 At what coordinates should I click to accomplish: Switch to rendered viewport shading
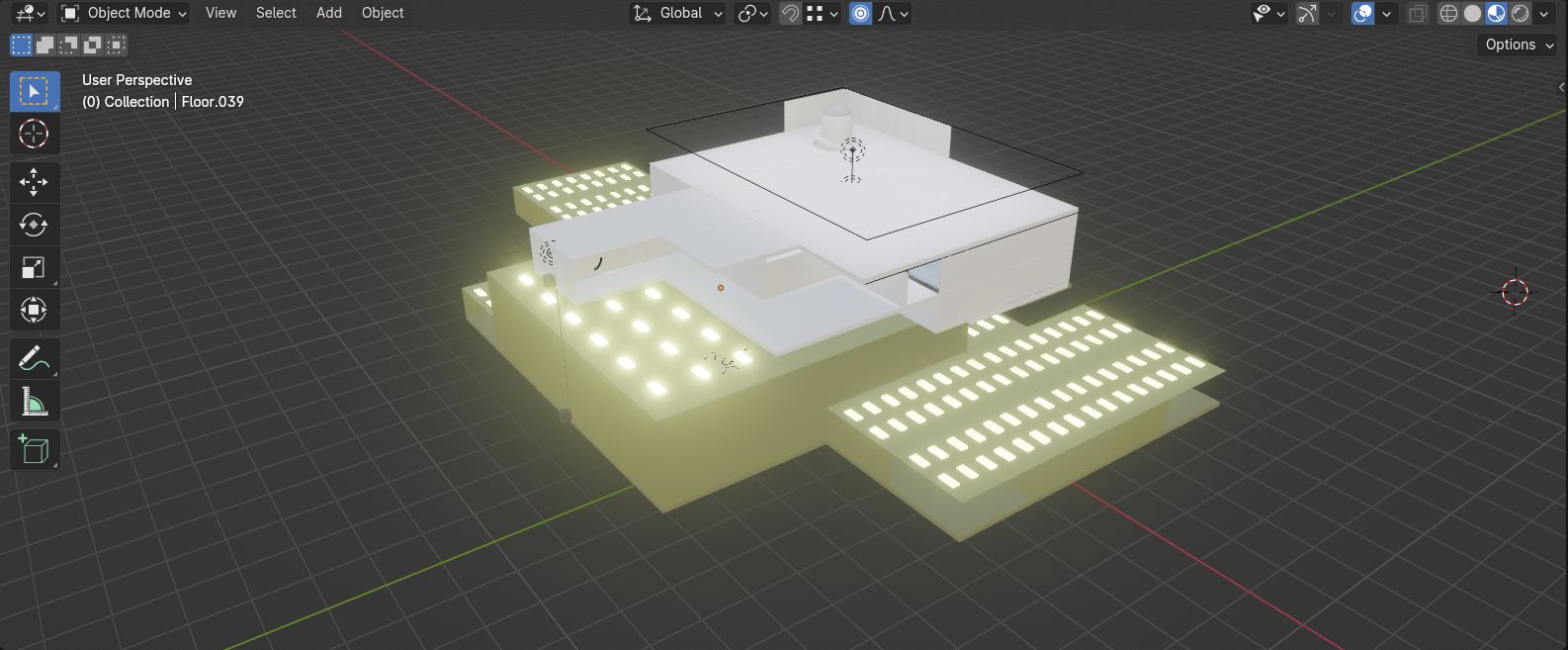[1521, 13]
